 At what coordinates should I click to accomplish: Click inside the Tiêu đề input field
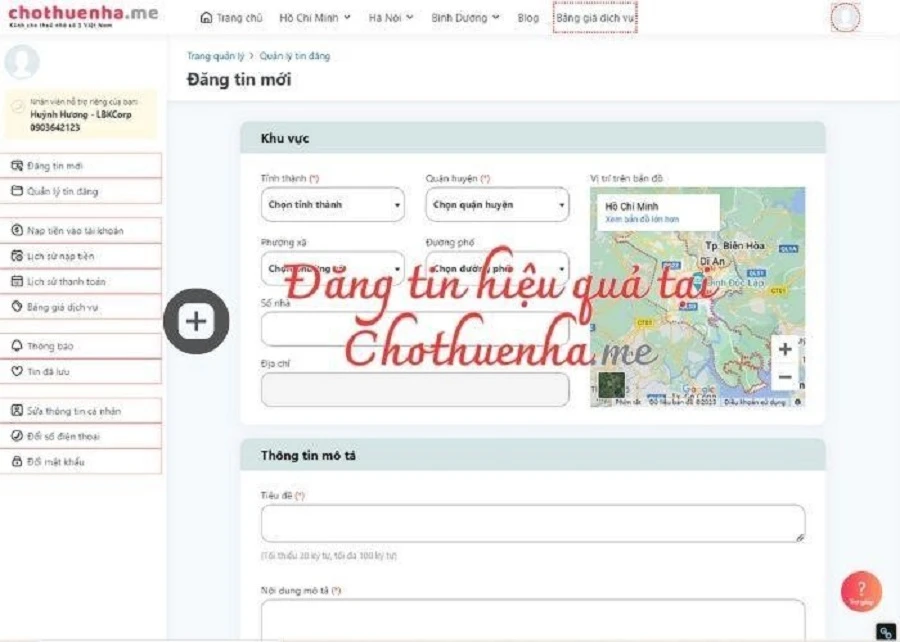[x=530, y=522]
